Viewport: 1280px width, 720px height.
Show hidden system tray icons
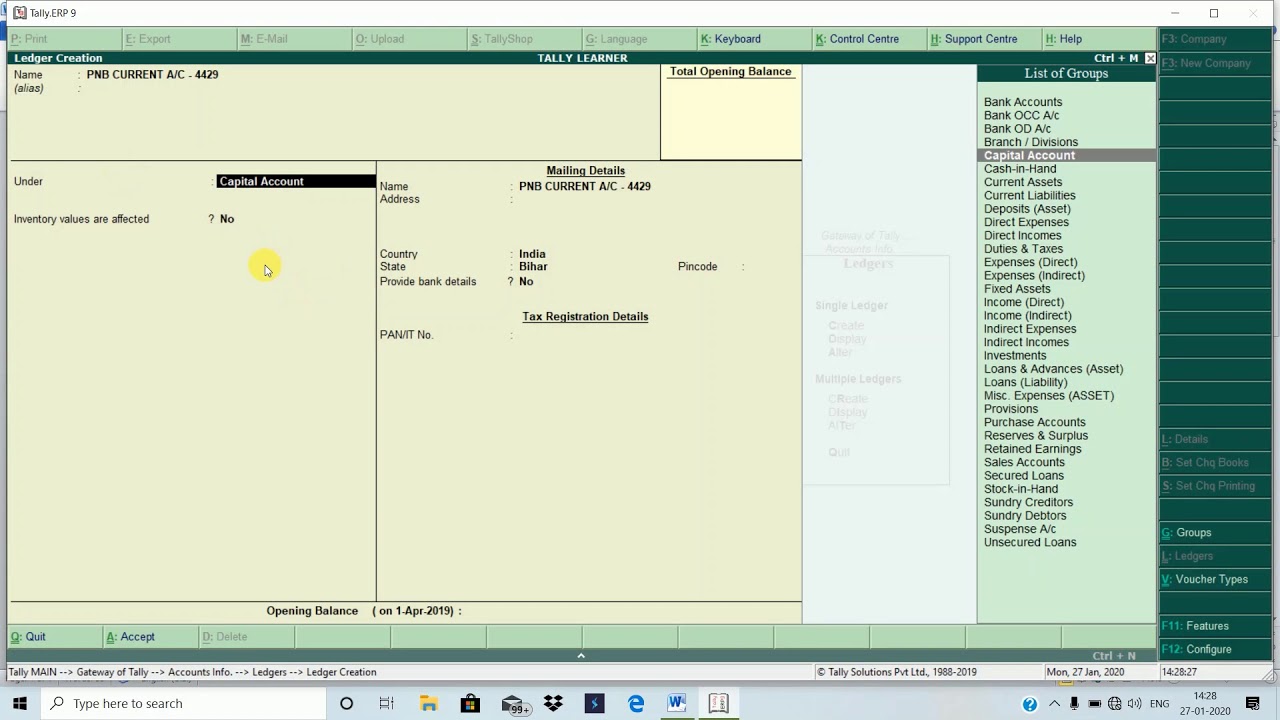pos(1054,704)
